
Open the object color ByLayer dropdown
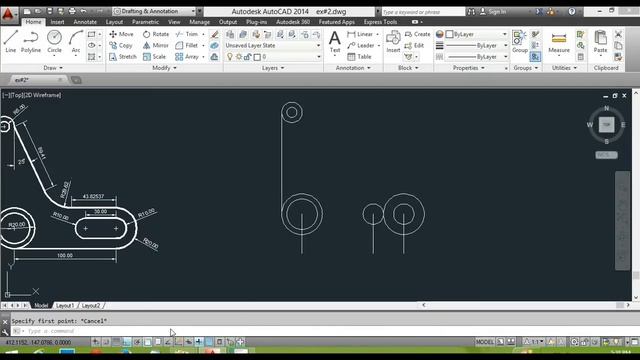(x=476, y=34)
